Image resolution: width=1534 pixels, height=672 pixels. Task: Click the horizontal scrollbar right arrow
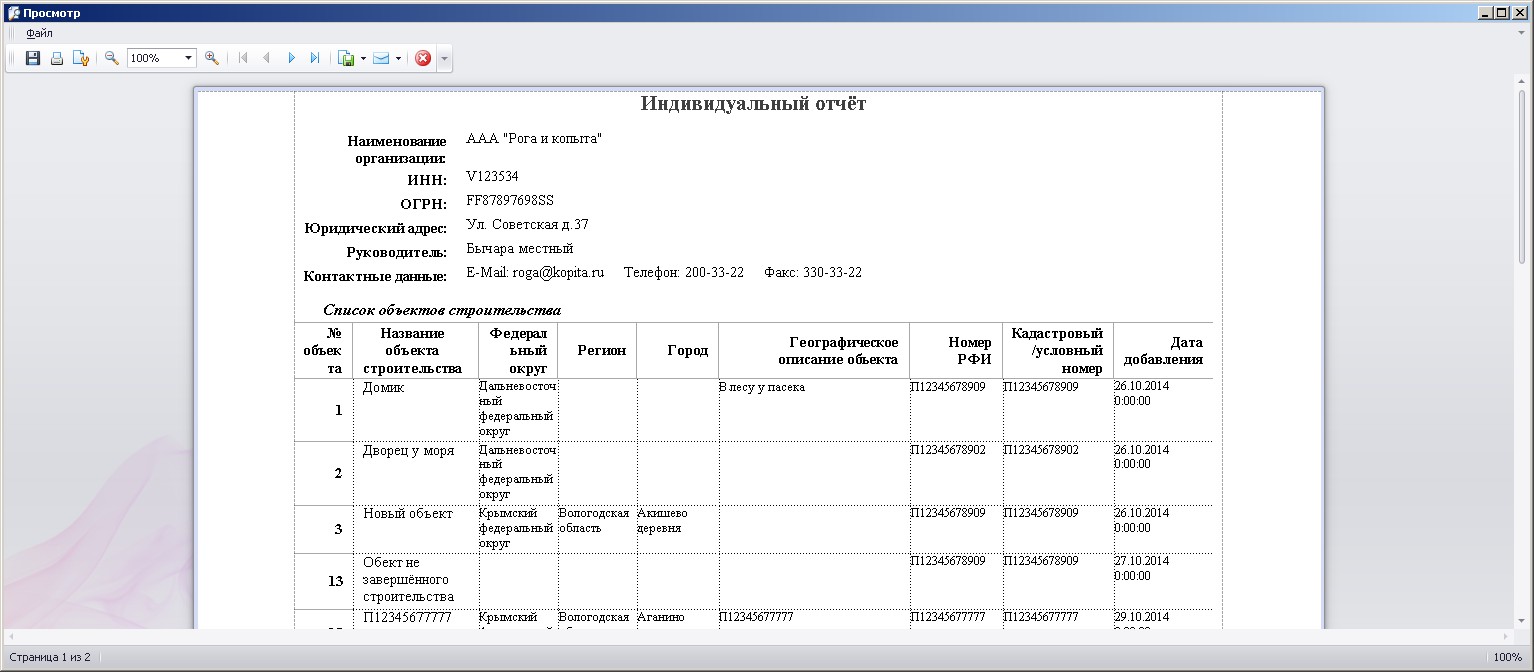(x=1507, y=636)
